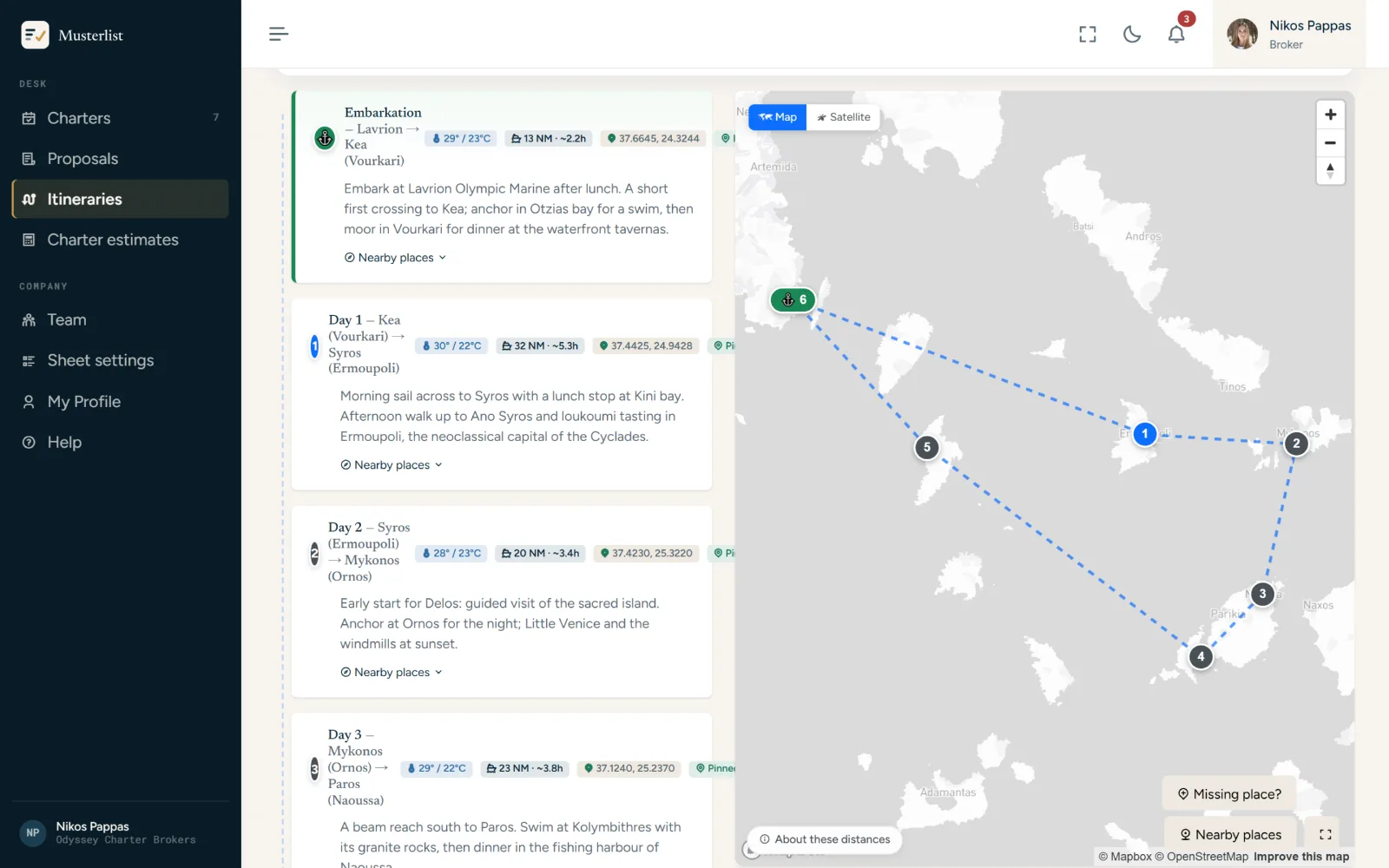
Task: Open the Improve this map link
Action: click(1301, 857)
